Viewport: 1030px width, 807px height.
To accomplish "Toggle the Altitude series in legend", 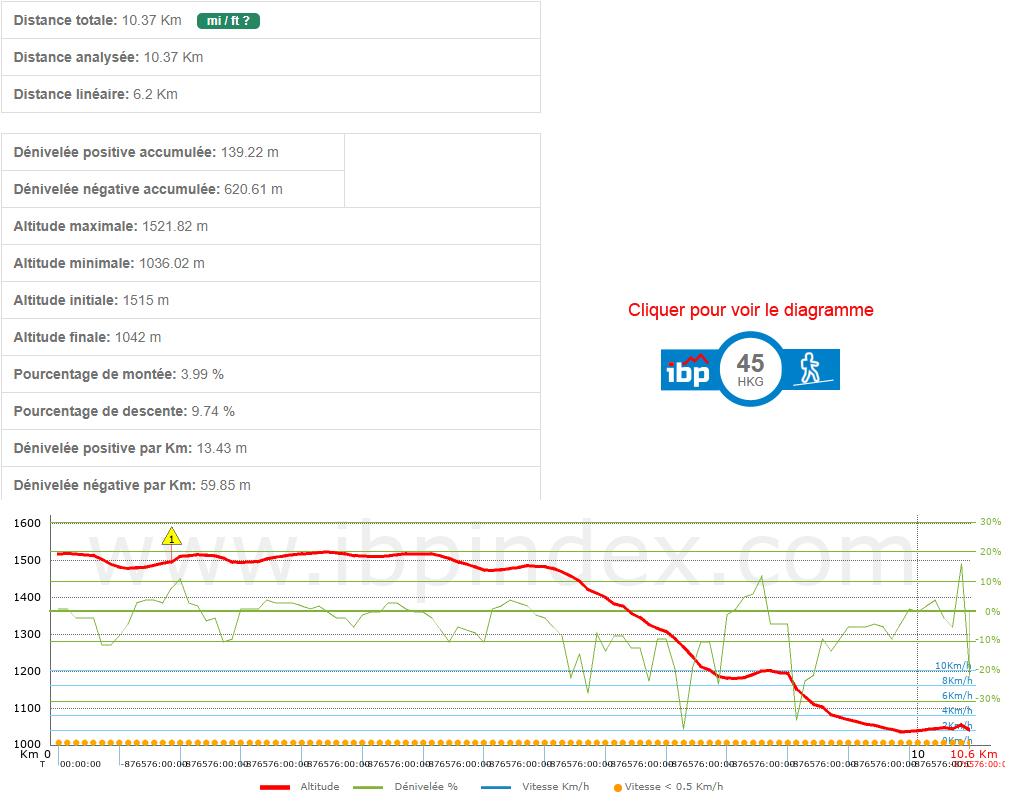I will pyautogui.click(x=319, y=787).
